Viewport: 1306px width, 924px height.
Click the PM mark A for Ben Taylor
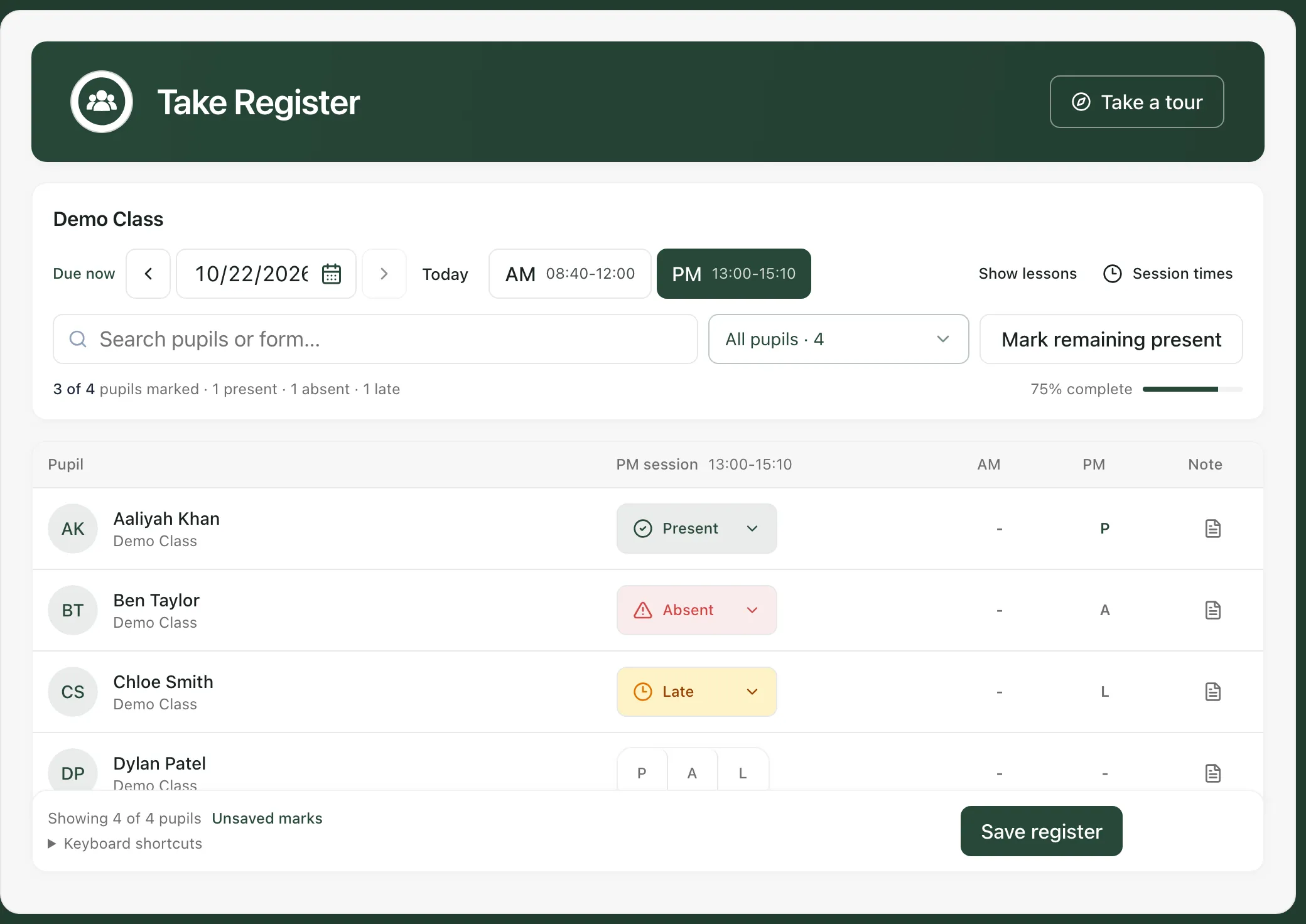(1105, 610)
